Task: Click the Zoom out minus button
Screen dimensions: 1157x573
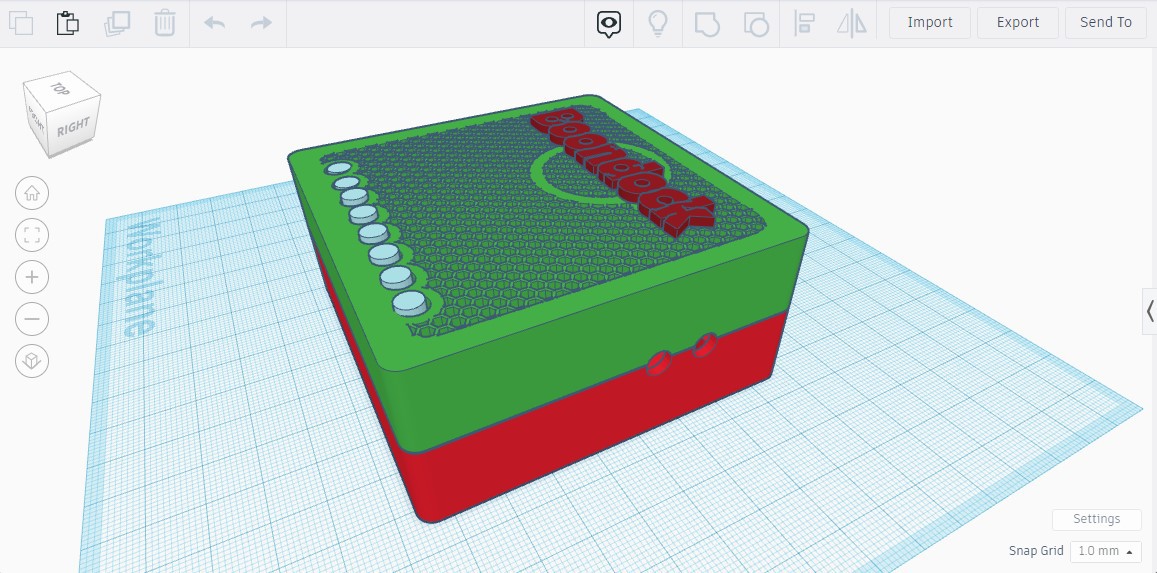Action: pos(32,319)
